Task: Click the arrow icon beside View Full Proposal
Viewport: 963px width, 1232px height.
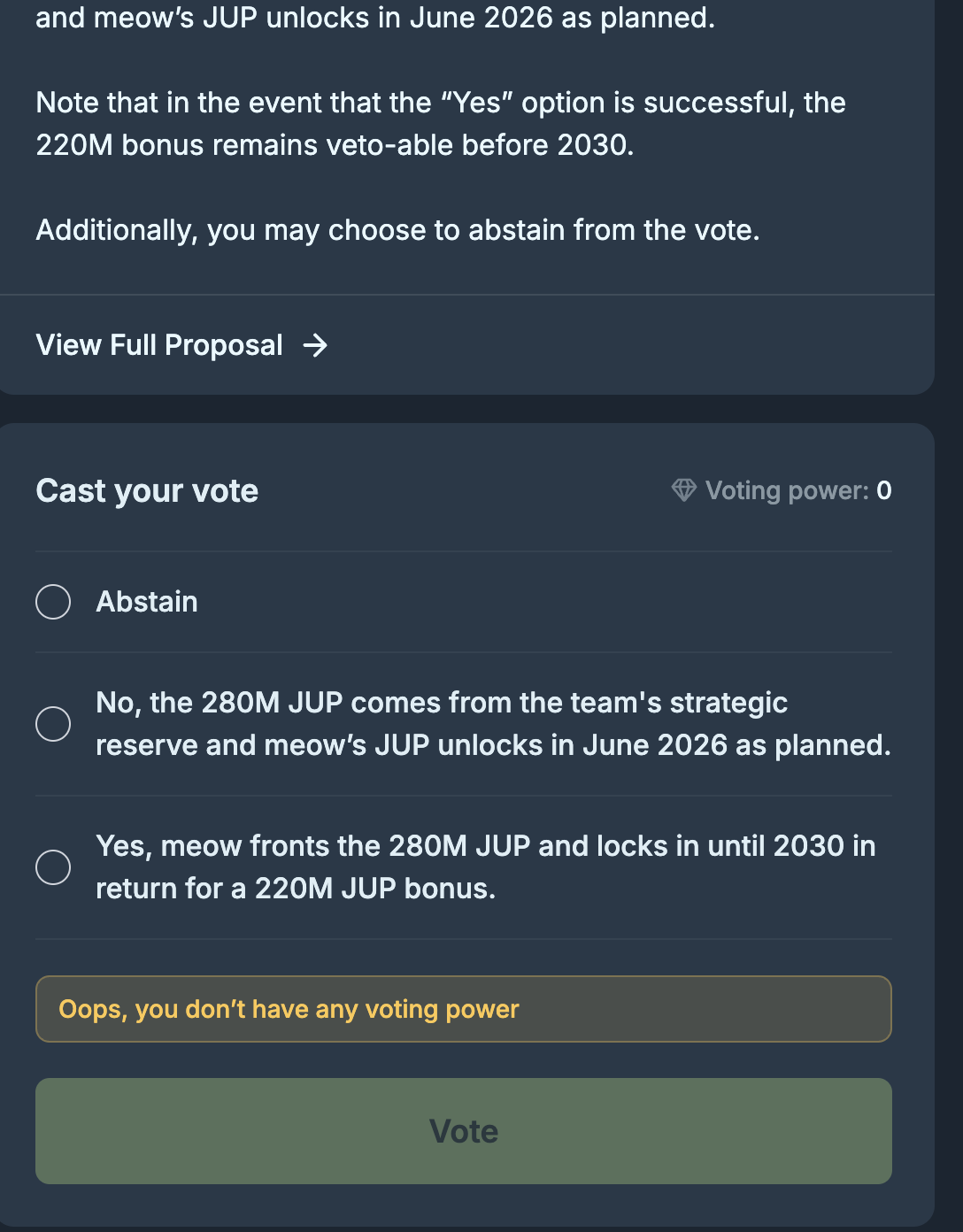Action: pos(315,345)
